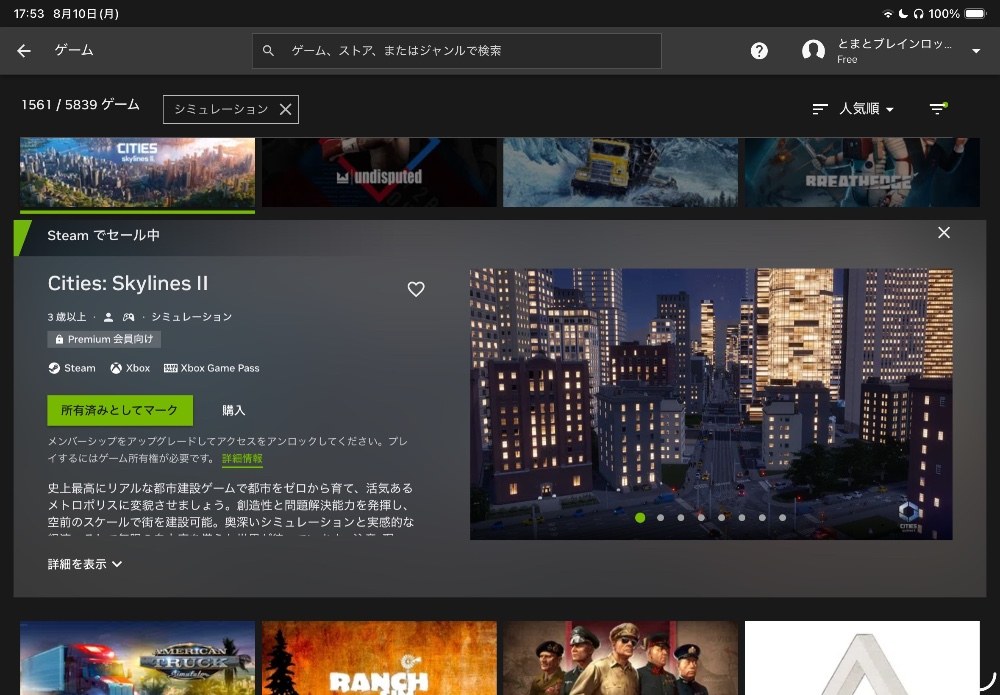Select the Cities Skylines II thumbnail
The width and height of the screenshot is (1000, 695).
tap(137, 172)
